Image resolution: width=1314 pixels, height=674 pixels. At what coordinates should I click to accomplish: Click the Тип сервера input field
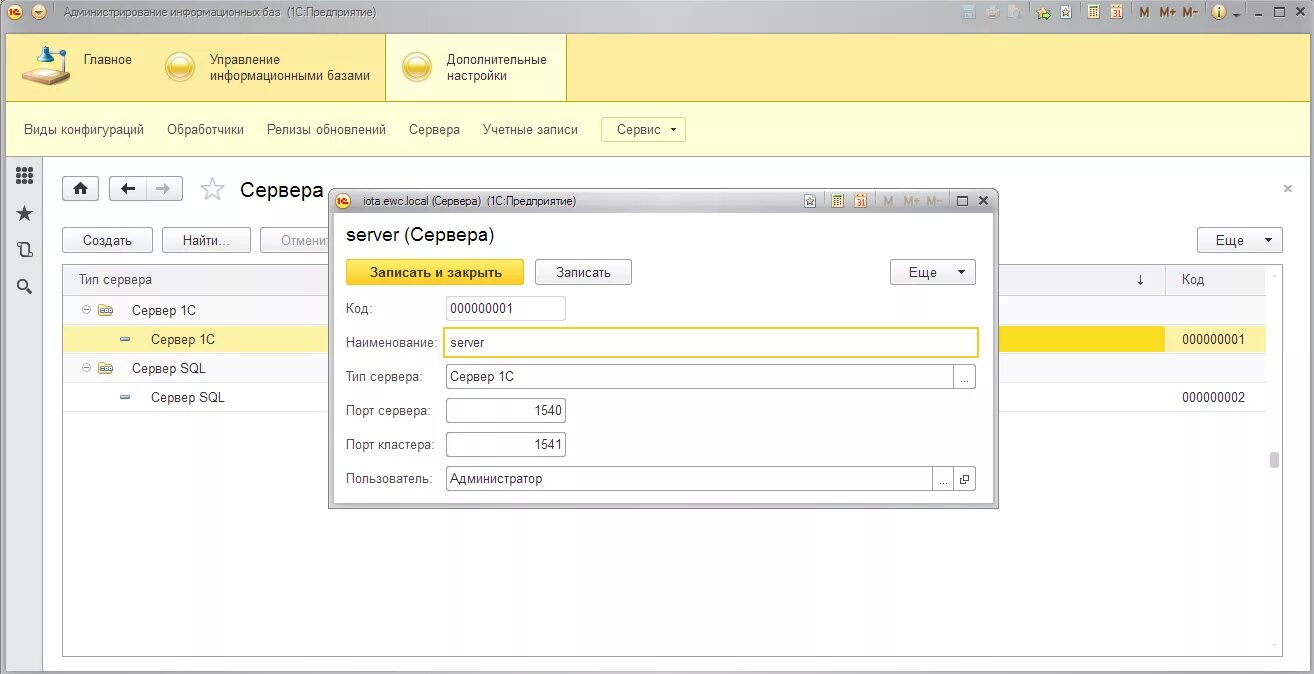pyautogui.click(x=699, y=377)
